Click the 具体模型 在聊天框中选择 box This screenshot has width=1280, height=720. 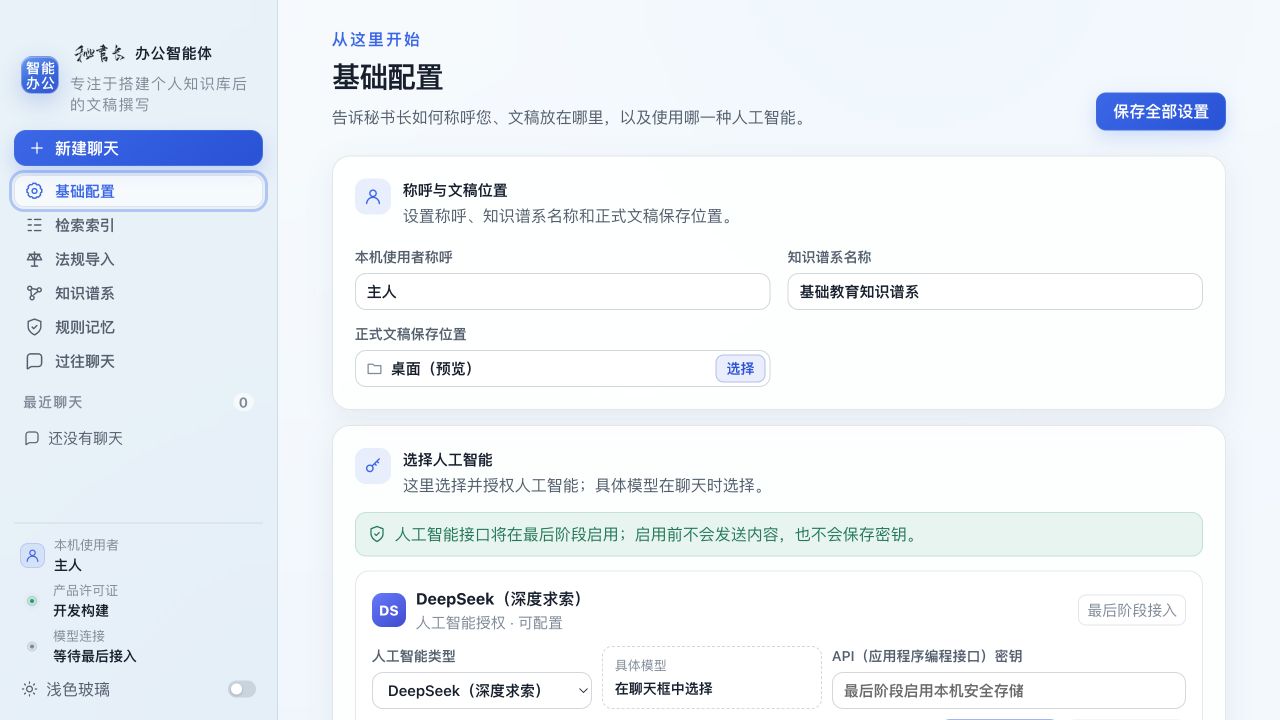(x=712, y=678)
